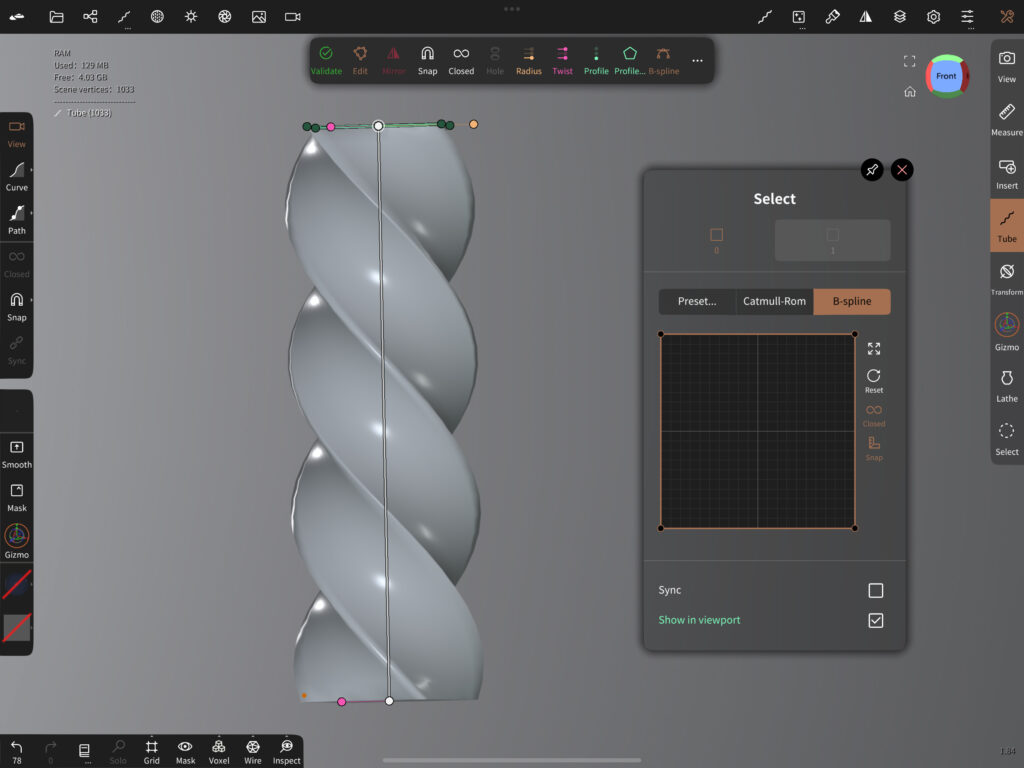The image size is (1024, 768).
Task: Open the Transform tool
Action: tap(1006, 277)
